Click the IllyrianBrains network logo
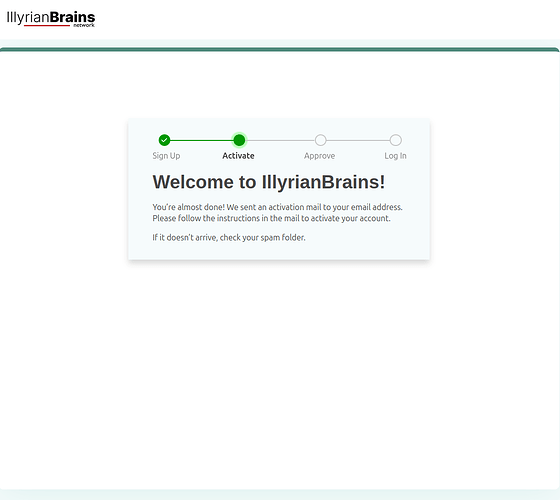This screenshot has width=560, height=500. click(x=51, y=19)
